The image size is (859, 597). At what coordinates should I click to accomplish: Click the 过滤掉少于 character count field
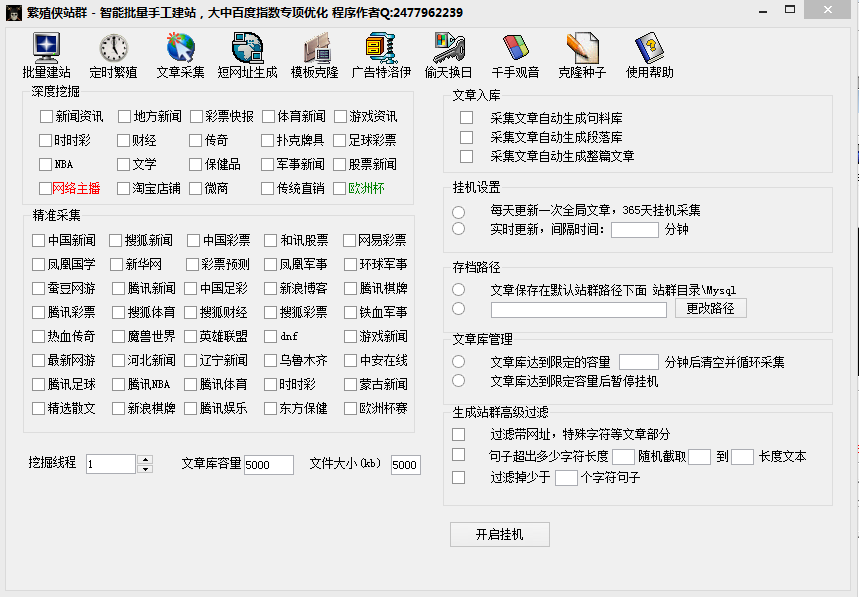click(566, 478)
